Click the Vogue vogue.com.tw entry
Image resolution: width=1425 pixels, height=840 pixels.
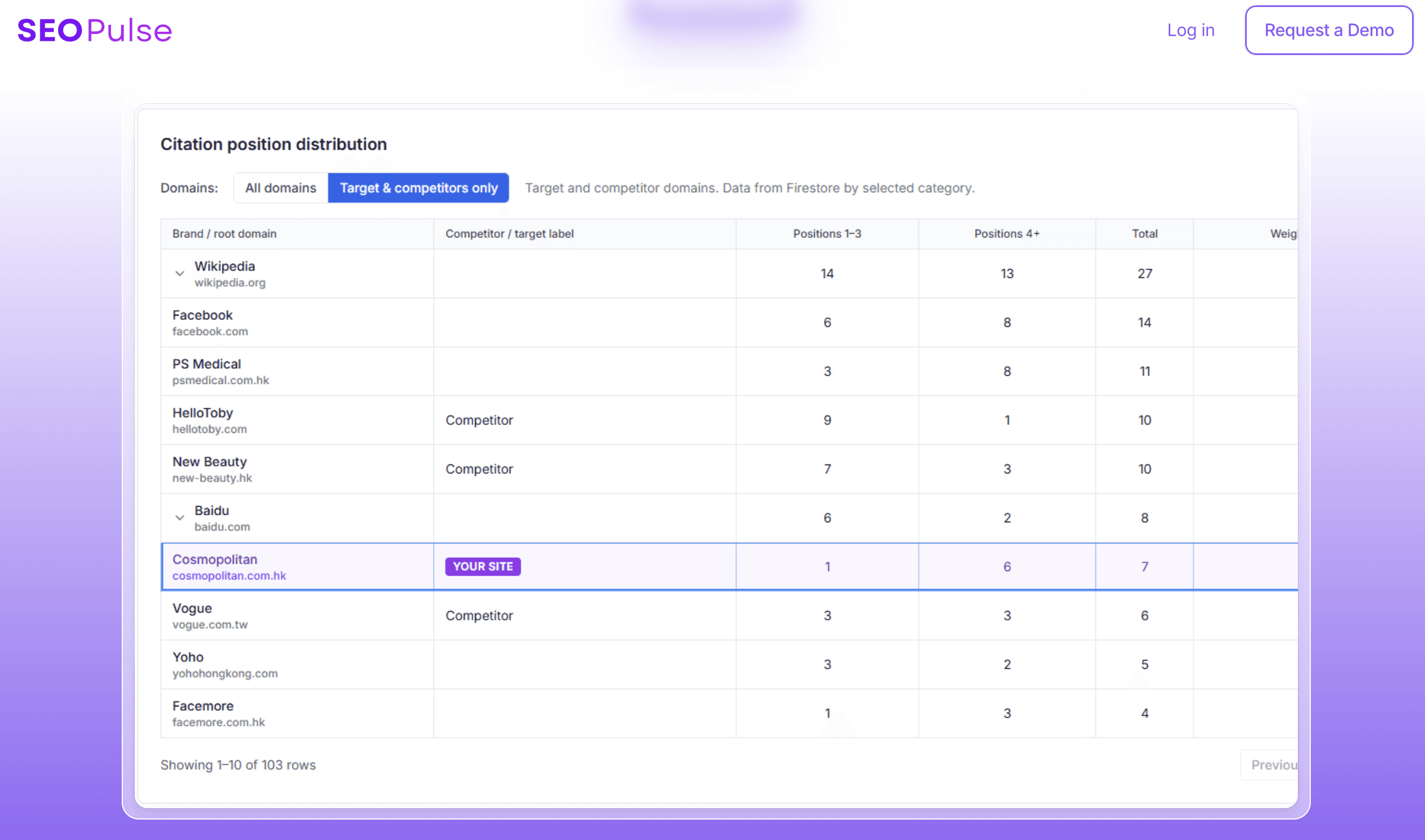point(209,616)
